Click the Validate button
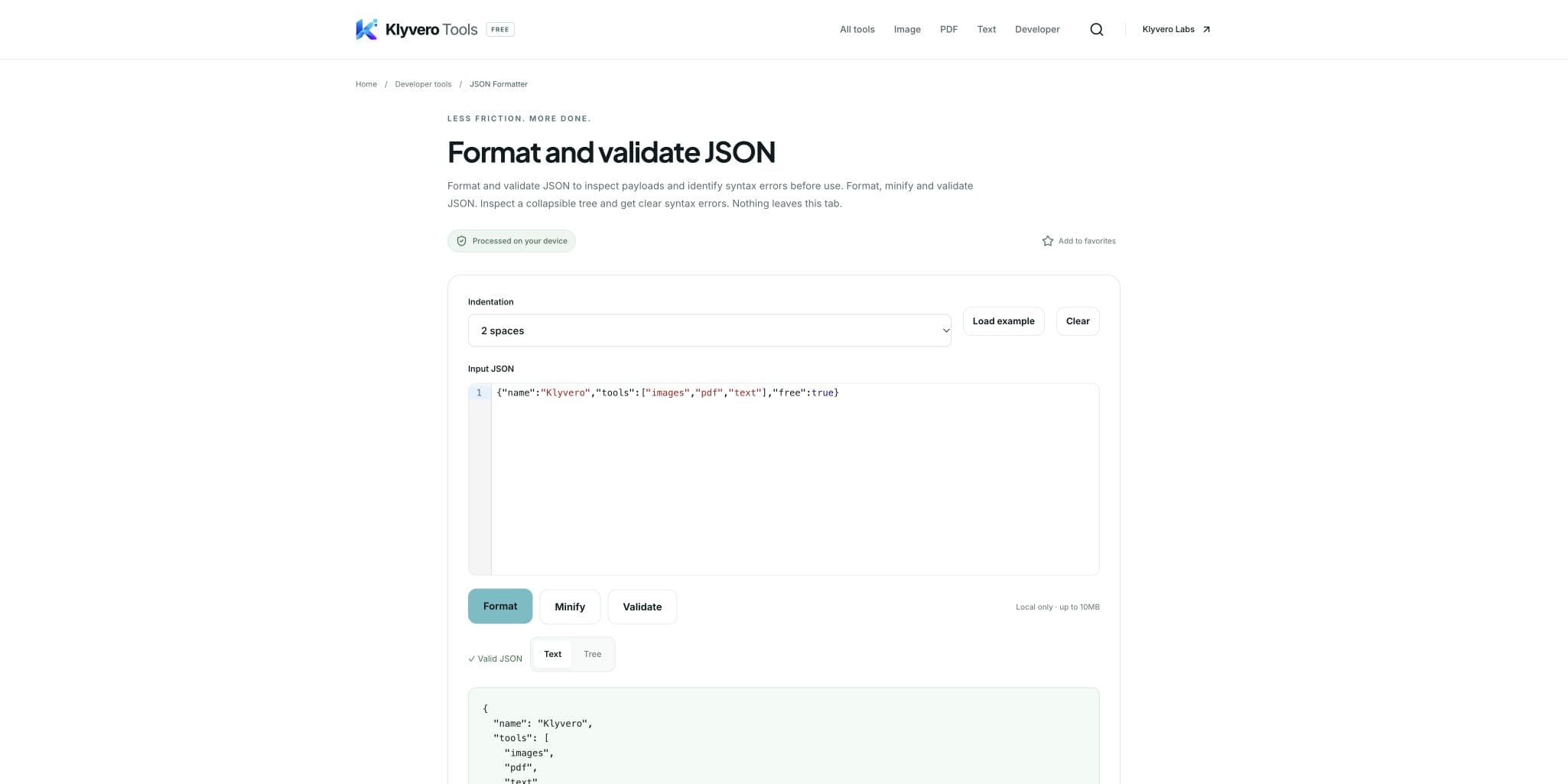 (x=642, y=607)
